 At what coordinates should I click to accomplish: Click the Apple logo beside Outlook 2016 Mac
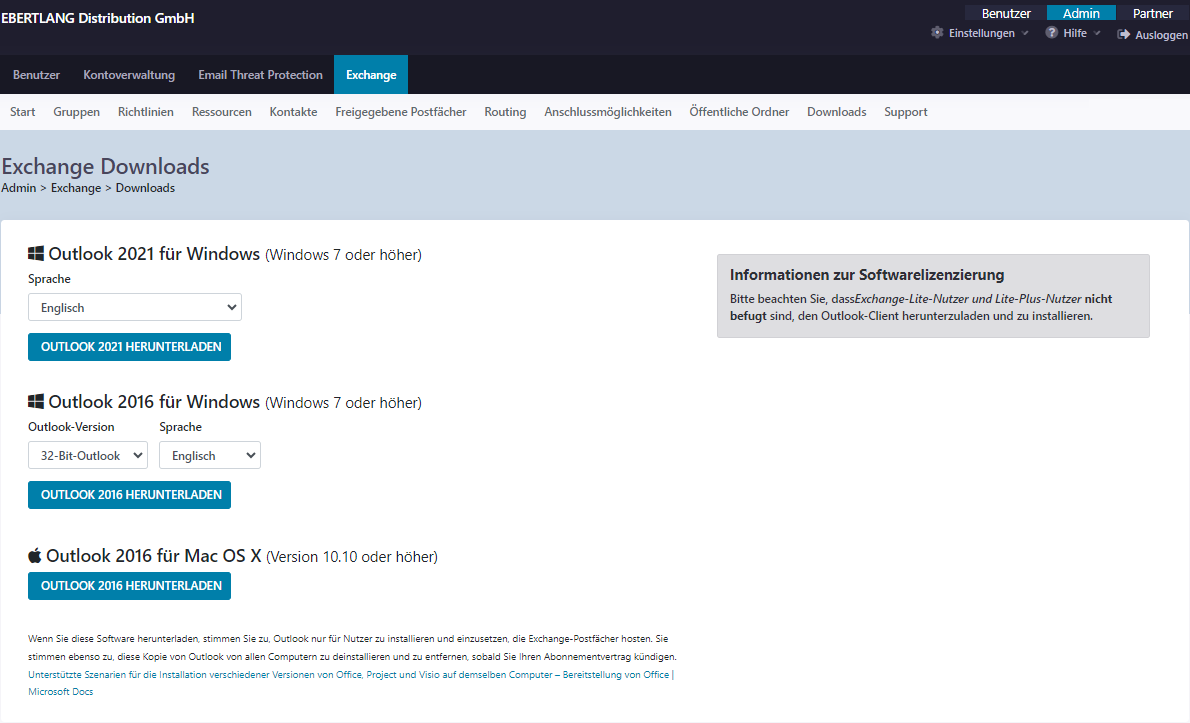click(35, 555)
